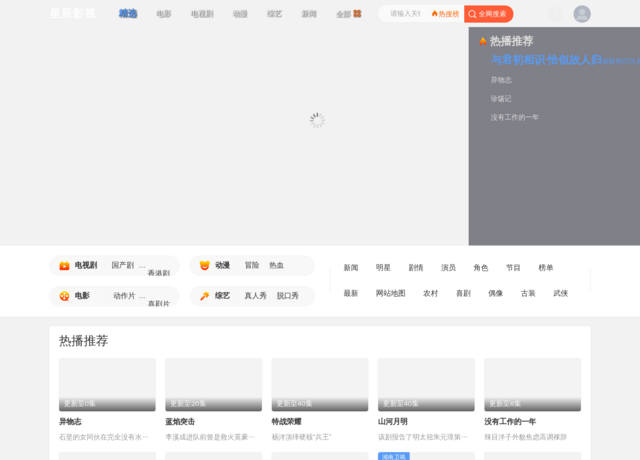
Task: Open the 蓝焰突击 poster thumbnail
Action: [x=213, y=384]
